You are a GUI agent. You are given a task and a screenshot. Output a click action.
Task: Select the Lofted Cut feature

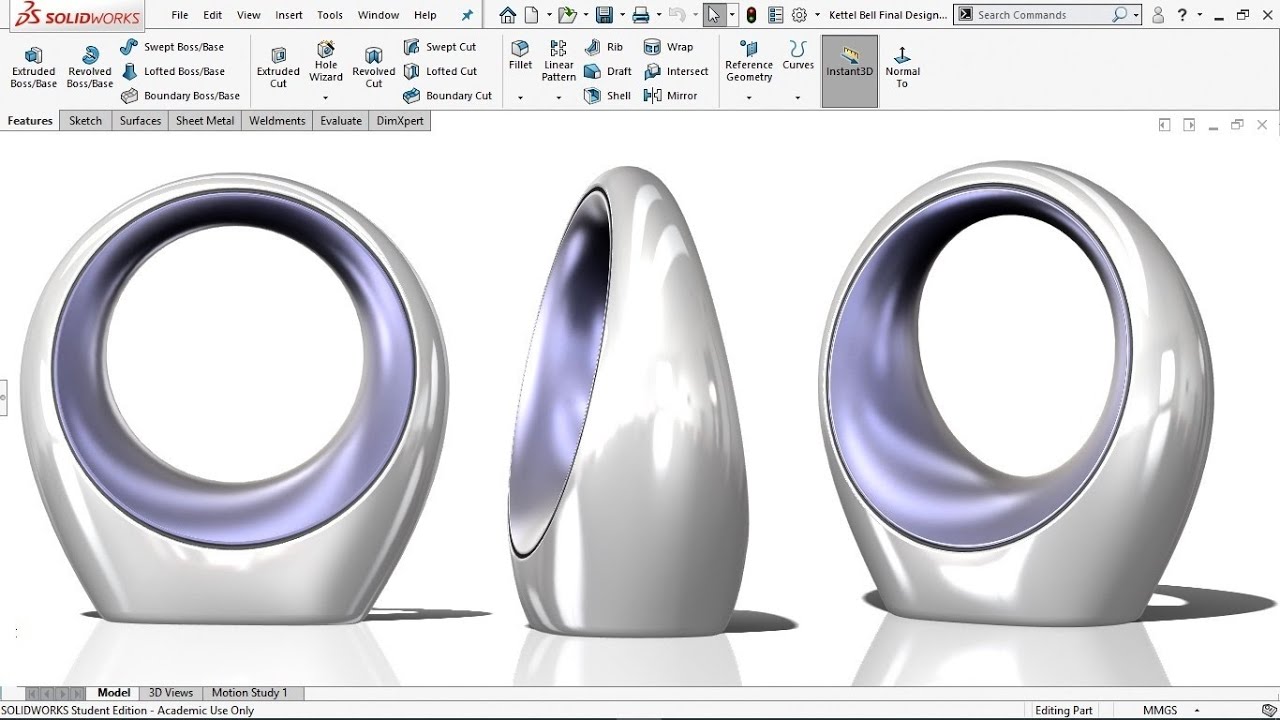point(440,71)
